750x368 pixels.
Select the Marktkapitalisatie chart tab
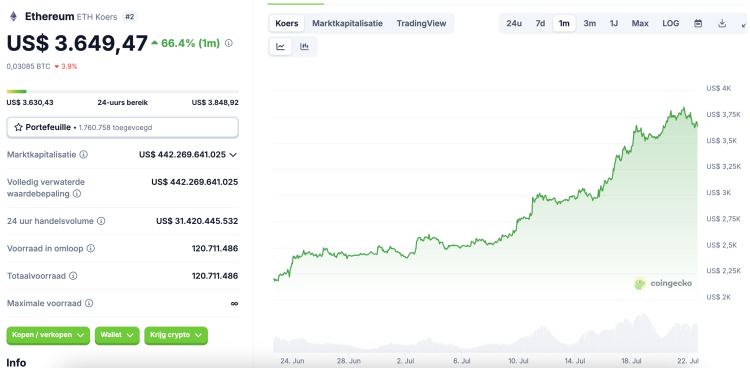[x=348, y=23]
